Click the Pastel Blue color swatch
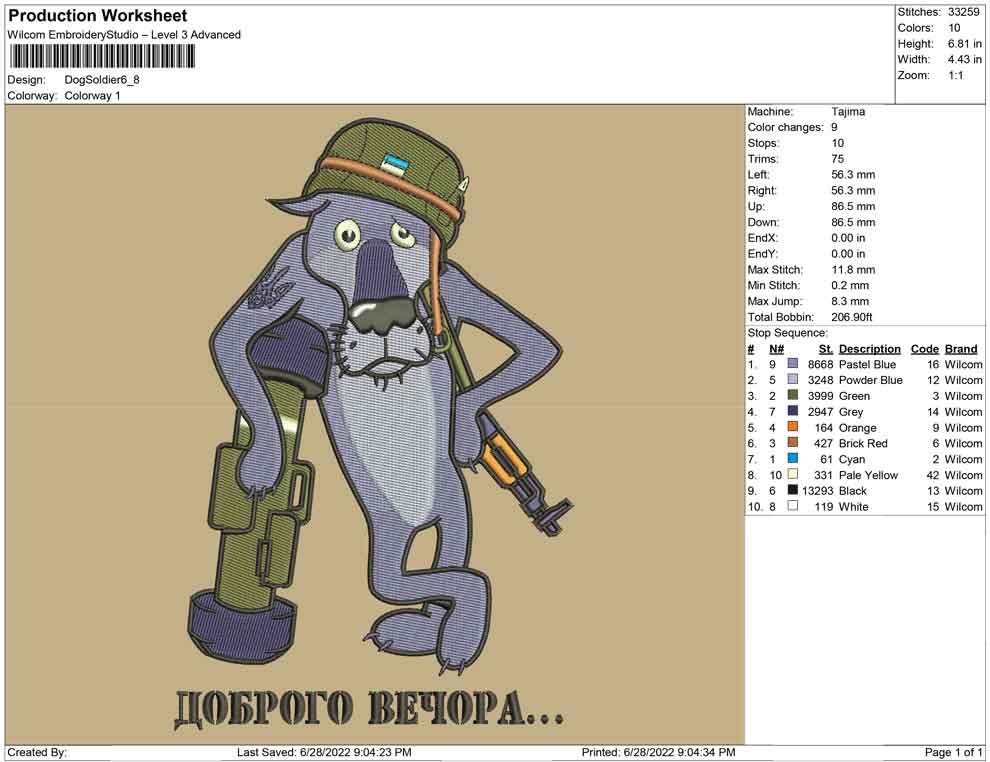The height and width of the screenshot is (762, 990). coord(793,365)
